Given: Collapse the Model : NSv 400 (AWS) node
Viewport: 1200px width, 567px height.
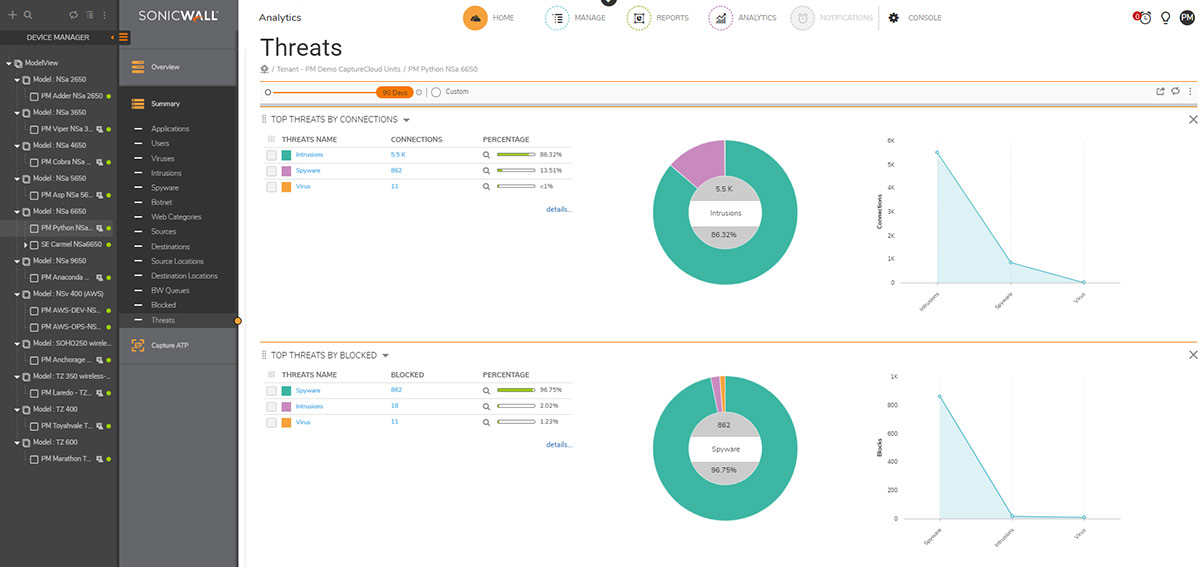Looking at the screenshot, I should (17, 294).
